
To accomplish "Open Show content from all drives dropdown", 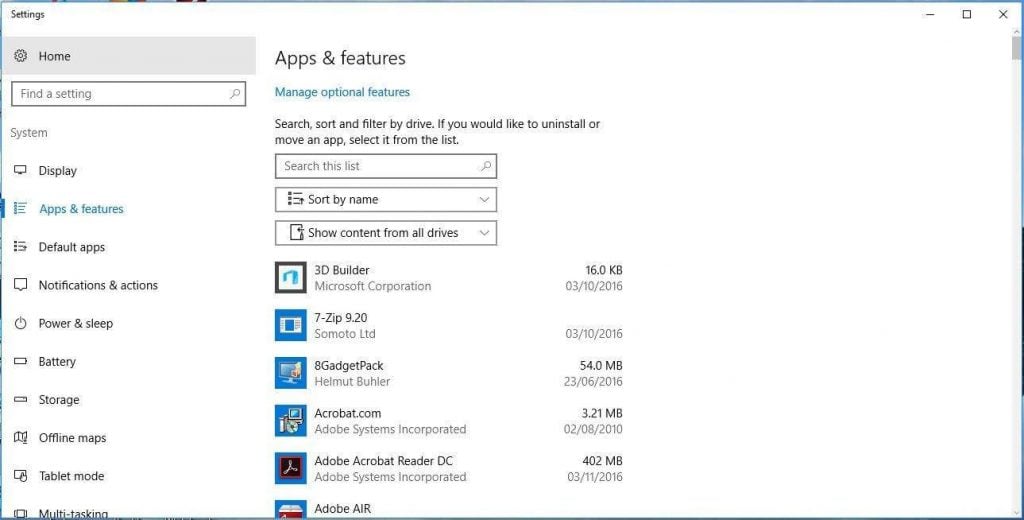I will [x=386, y=233].
